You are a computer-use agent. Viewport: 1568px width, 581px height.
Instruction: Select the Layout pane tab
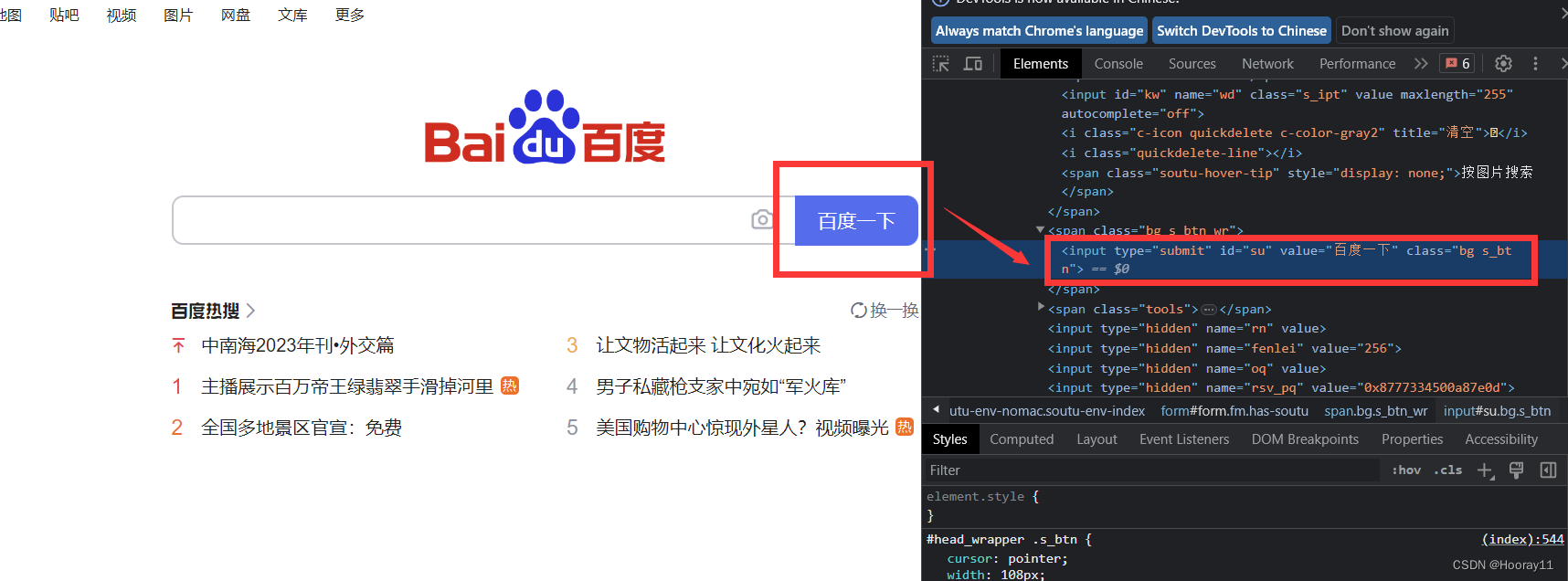point(1097,439)
